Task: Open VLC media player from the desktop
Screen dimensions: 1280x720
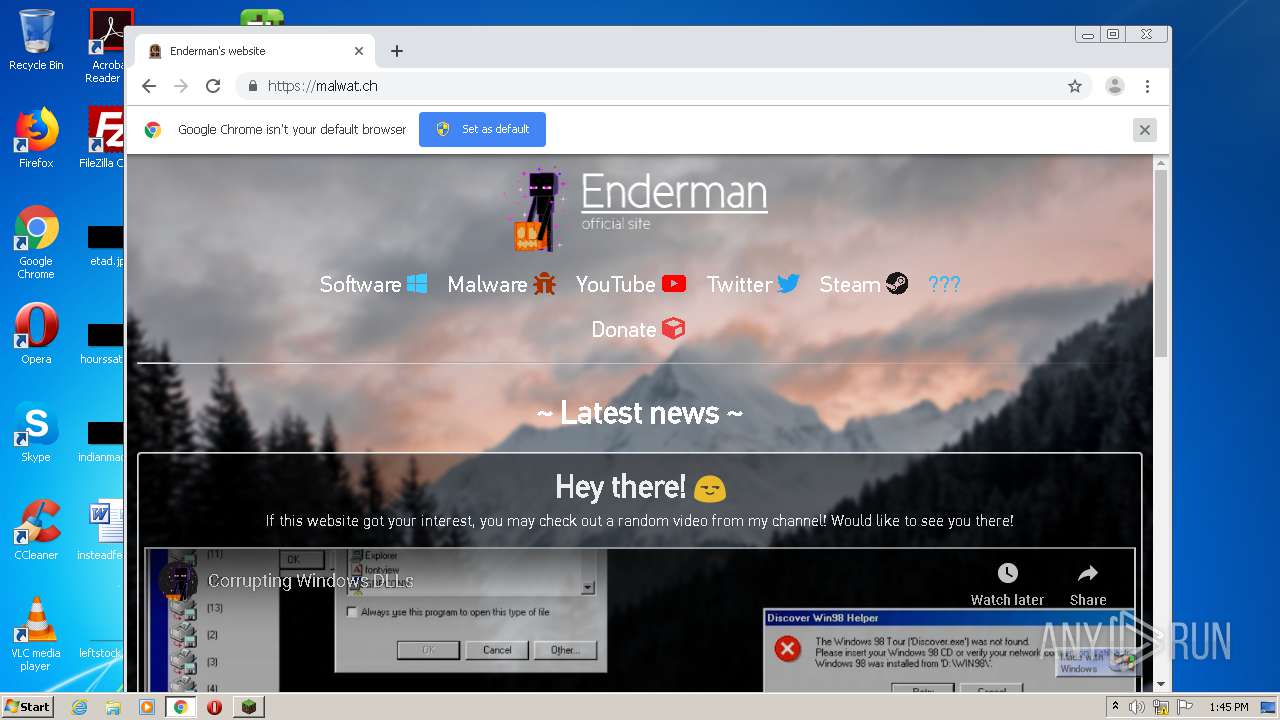Action: (x=36, y=634)
